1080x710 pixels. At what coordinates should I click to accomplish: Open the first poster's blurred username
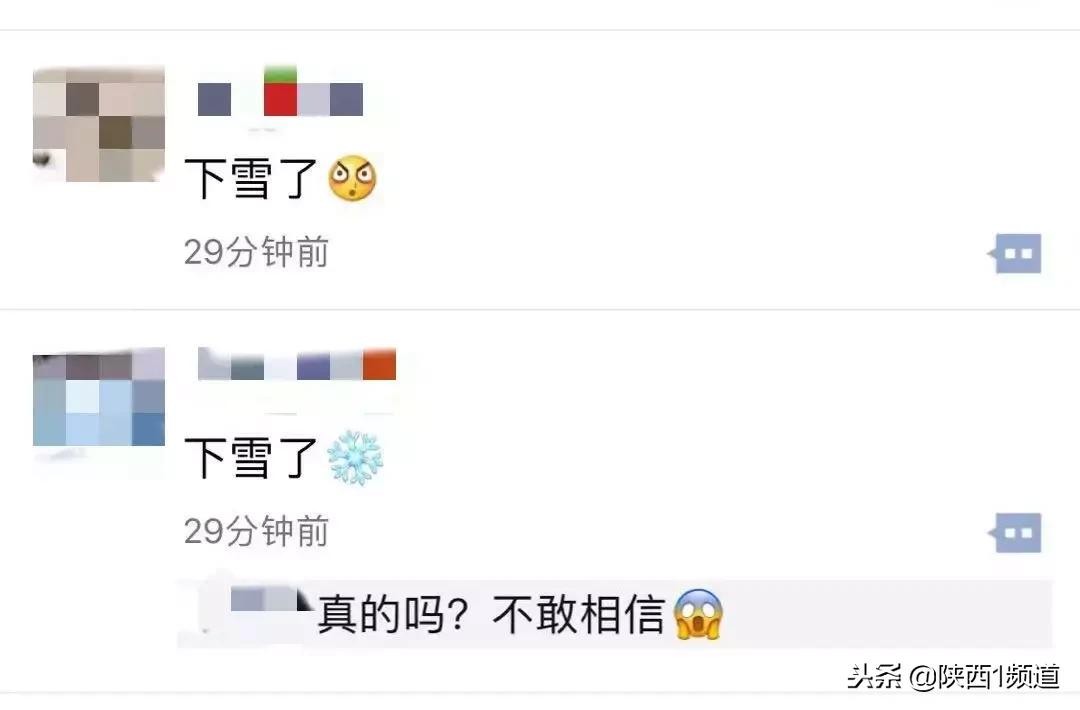click(x=280, y=92)
